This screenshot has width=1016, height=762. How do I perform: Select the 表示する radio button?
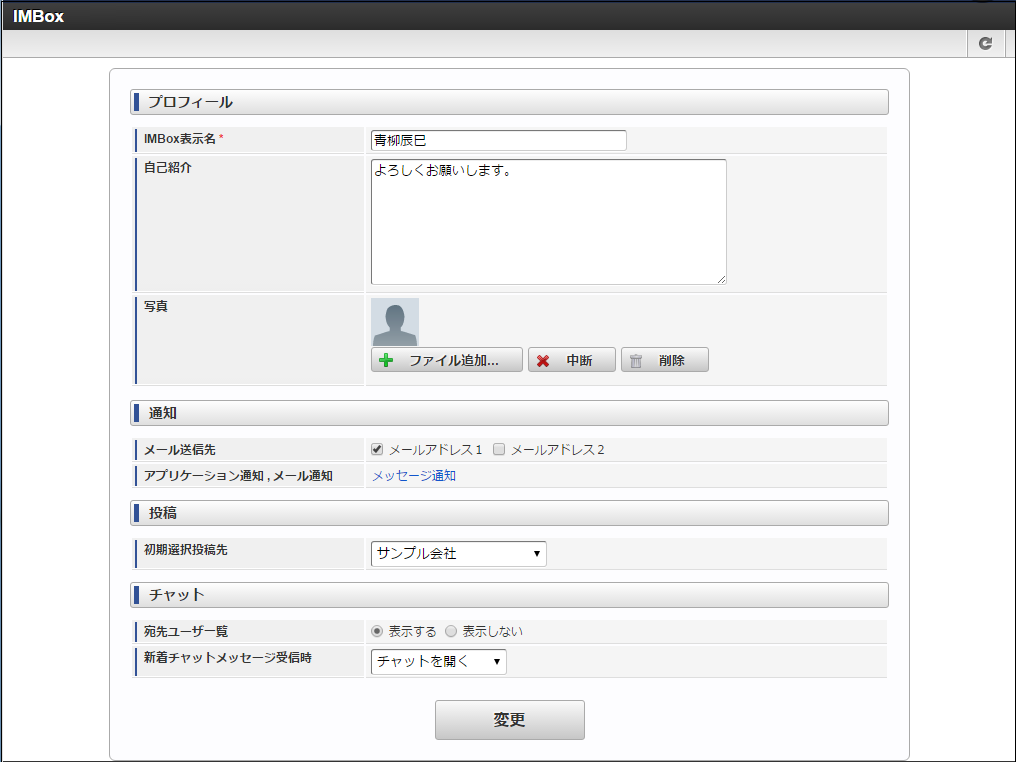(x=377, y=631)
